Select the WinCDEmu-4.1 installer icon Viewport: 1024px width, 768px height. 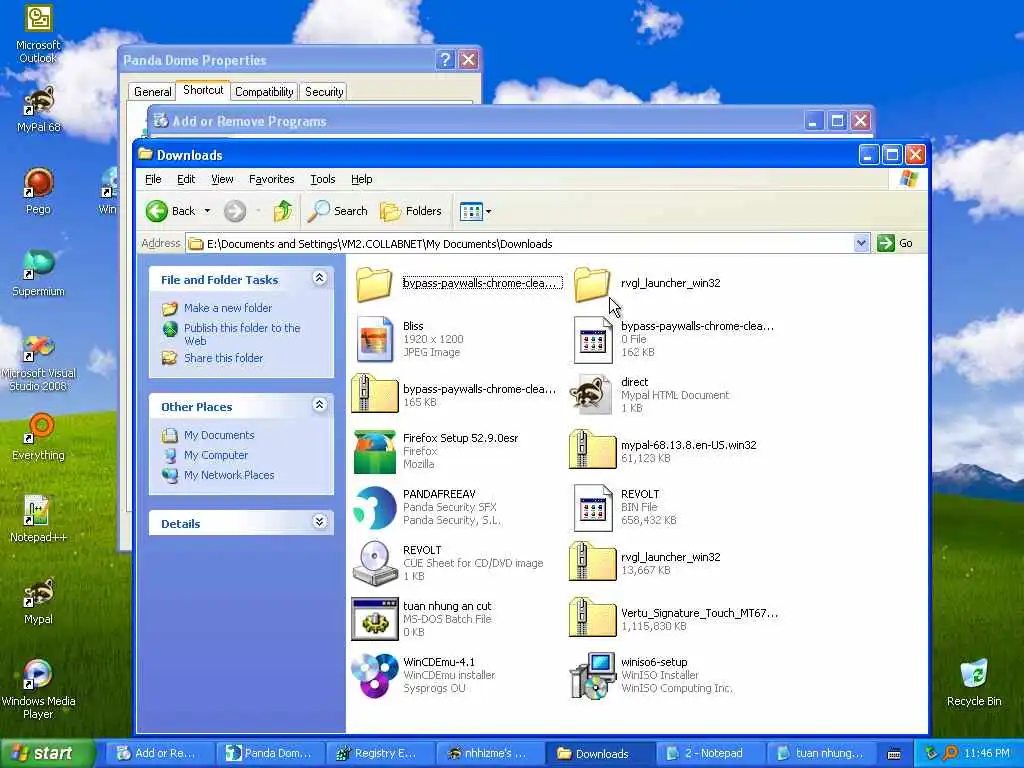click(374, 675)
